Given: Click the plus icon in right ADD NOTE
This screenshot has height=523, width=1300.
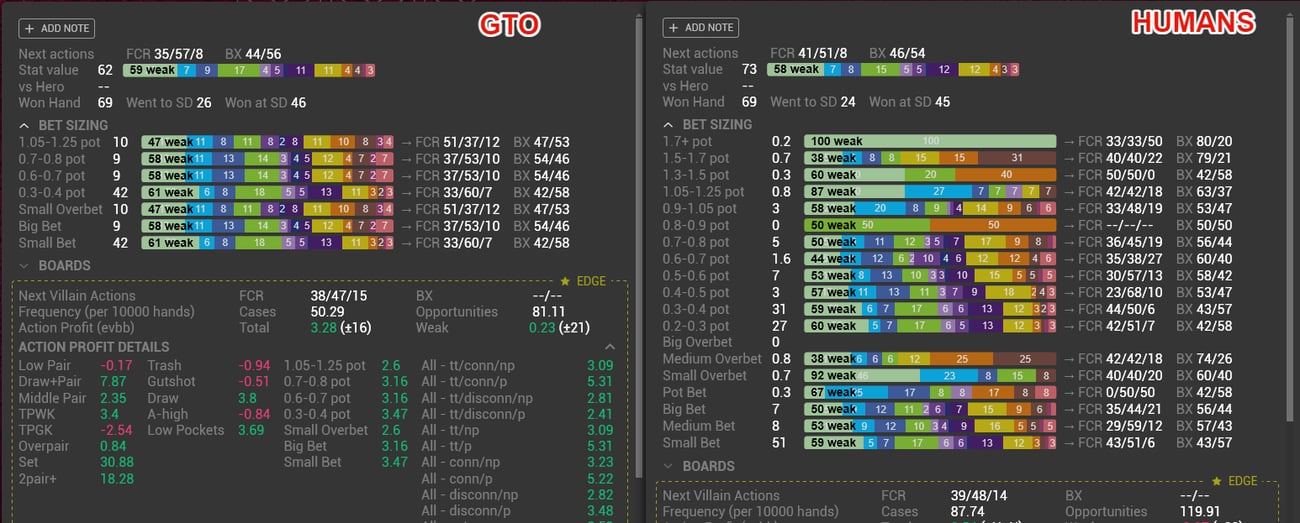Looking at the screenshot, I should click(673, 28).
